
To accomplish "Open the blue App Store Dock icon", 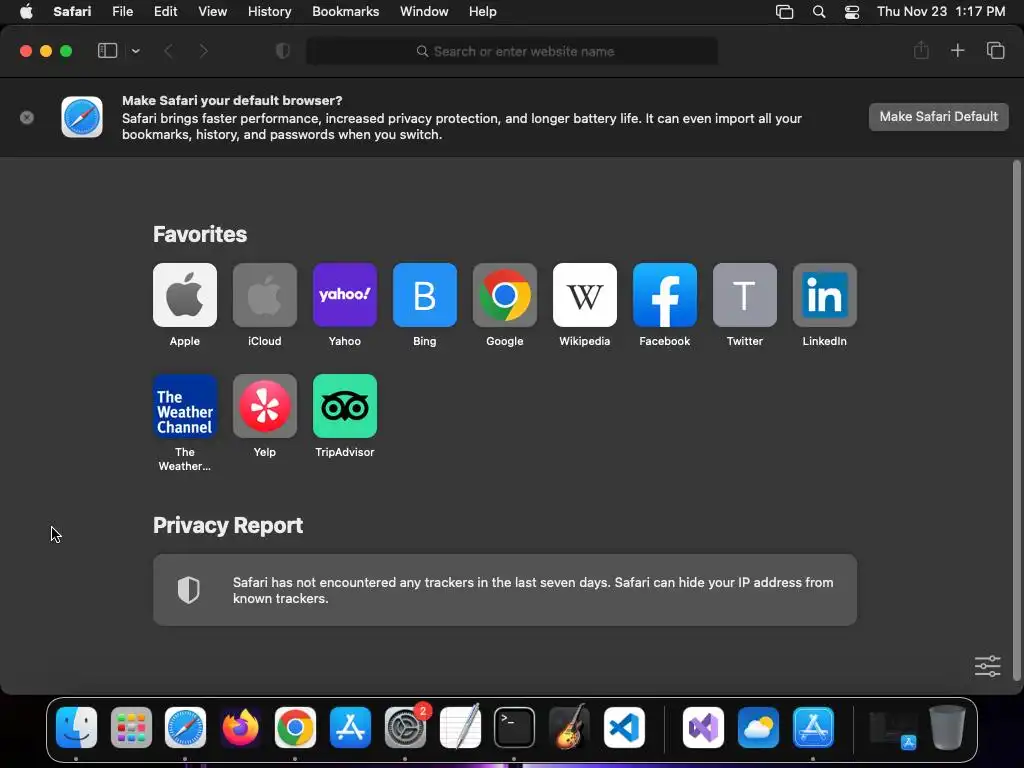I will 350,728.
